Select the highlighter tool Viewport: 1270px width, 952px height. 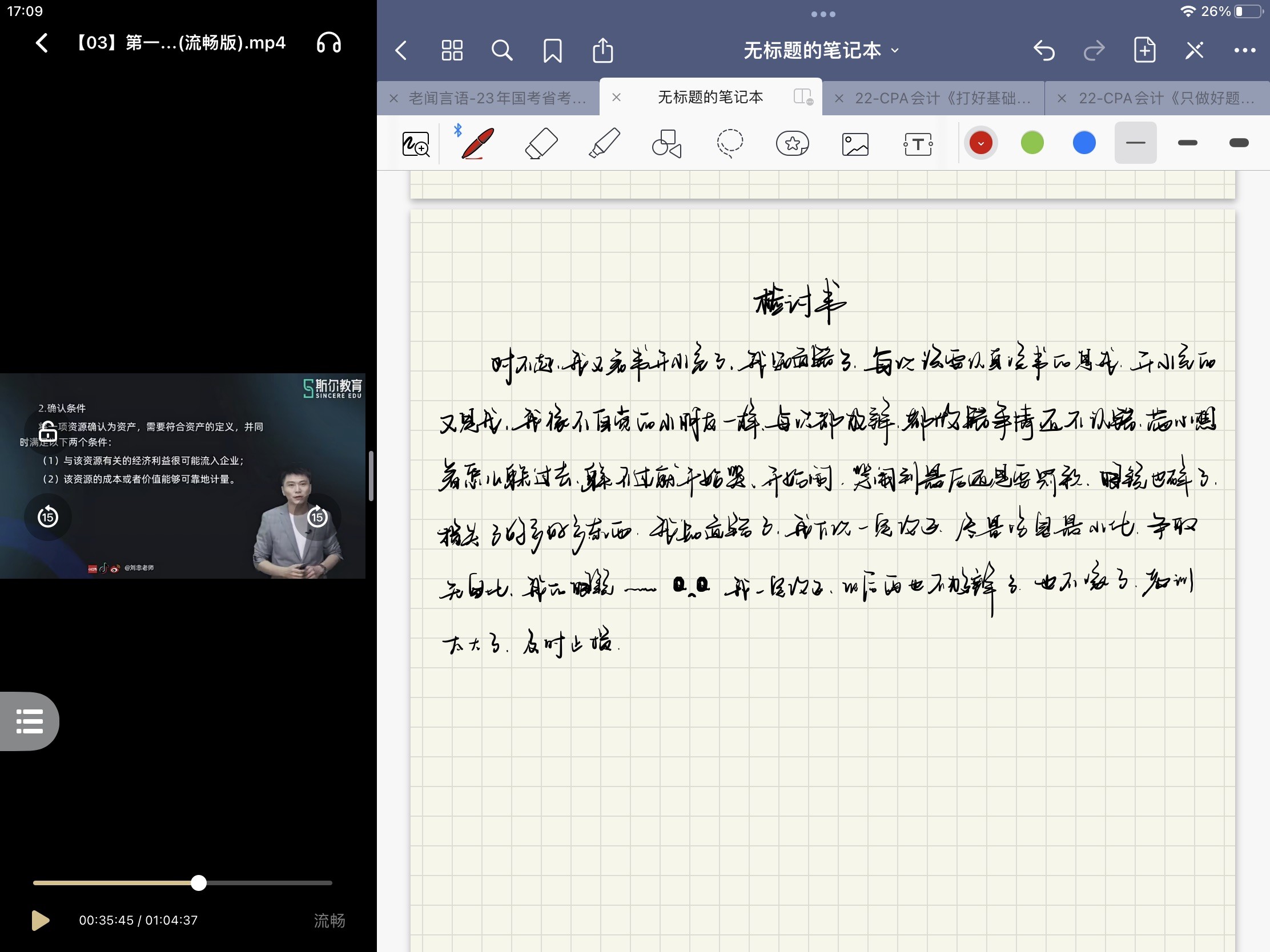(604, 143)
